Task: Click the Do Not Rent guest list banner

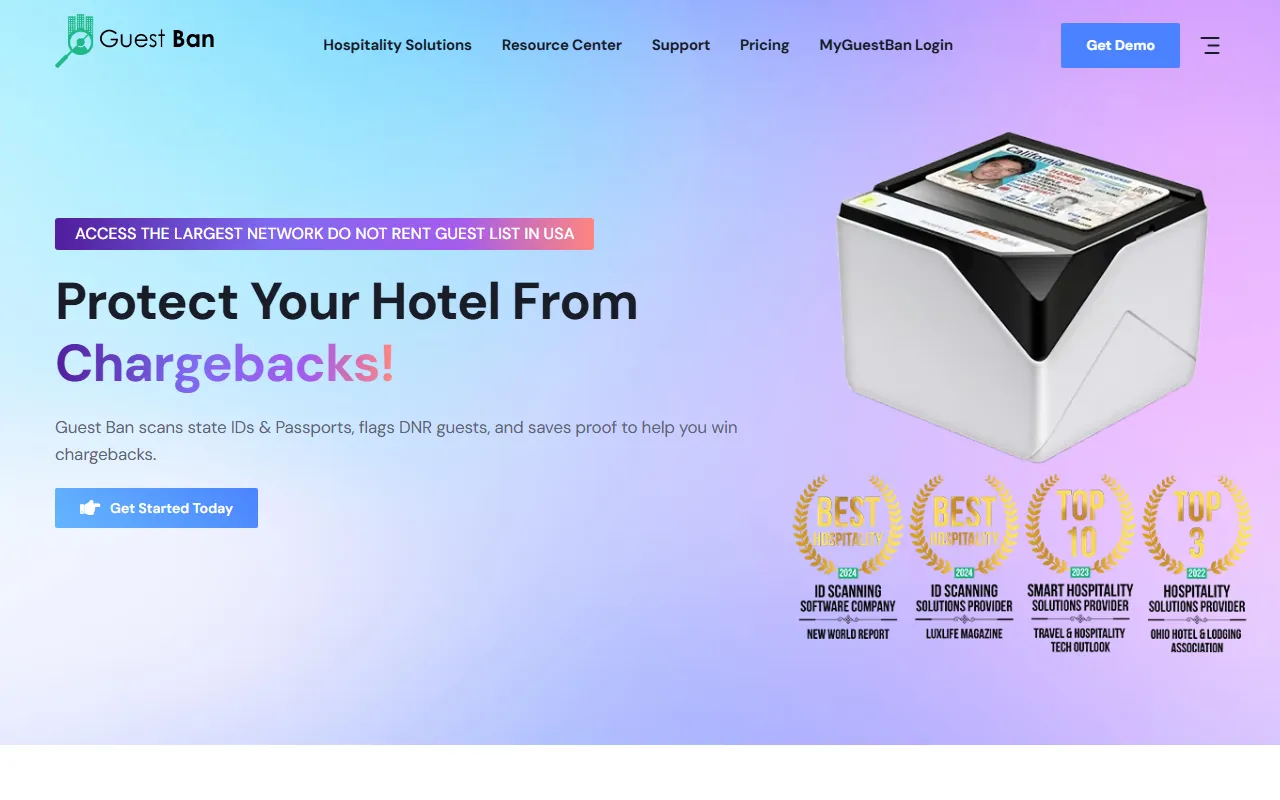Action: pyautogui.click(x=324, y=234)
